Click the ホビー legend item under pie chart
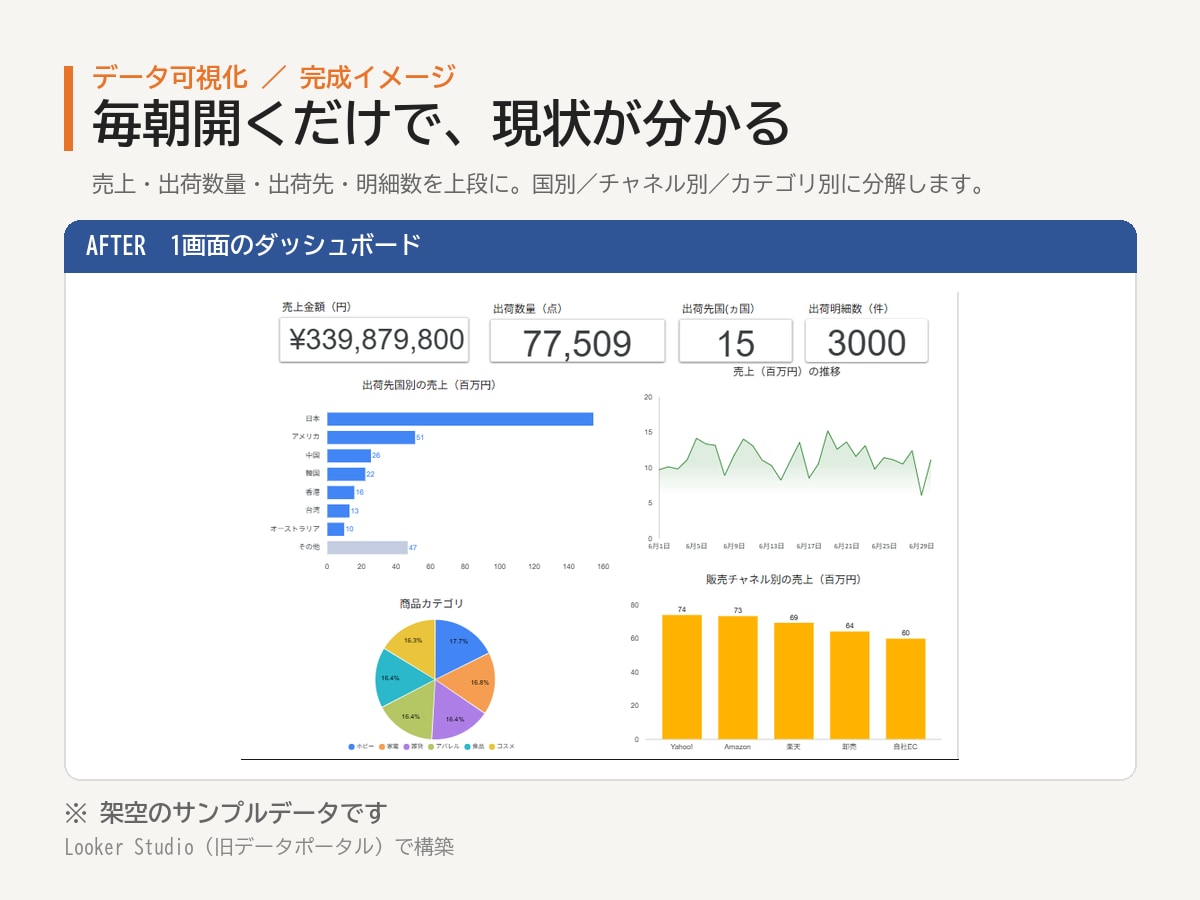The height and width of the screenshot is (900, 1200). [361, 747]
